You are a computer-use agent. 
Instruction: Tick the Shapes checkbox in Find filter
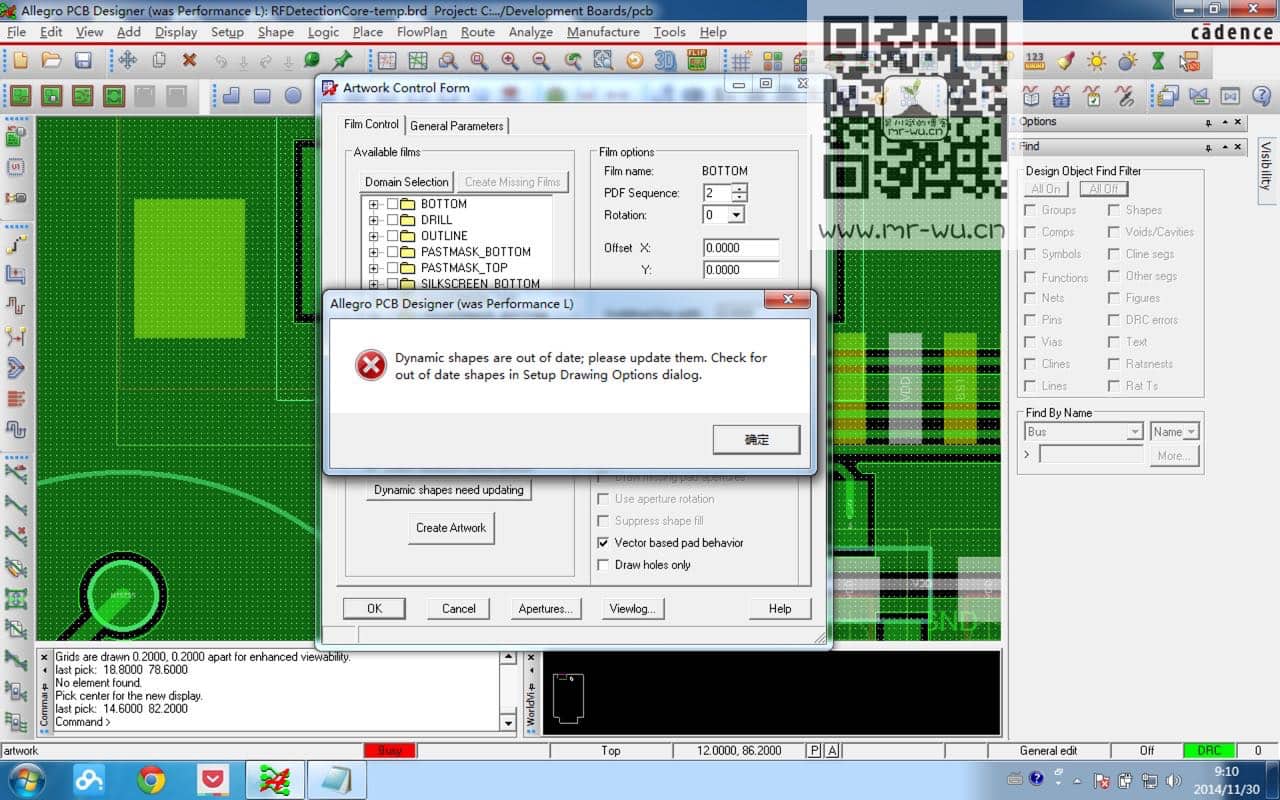[1114, 210]
